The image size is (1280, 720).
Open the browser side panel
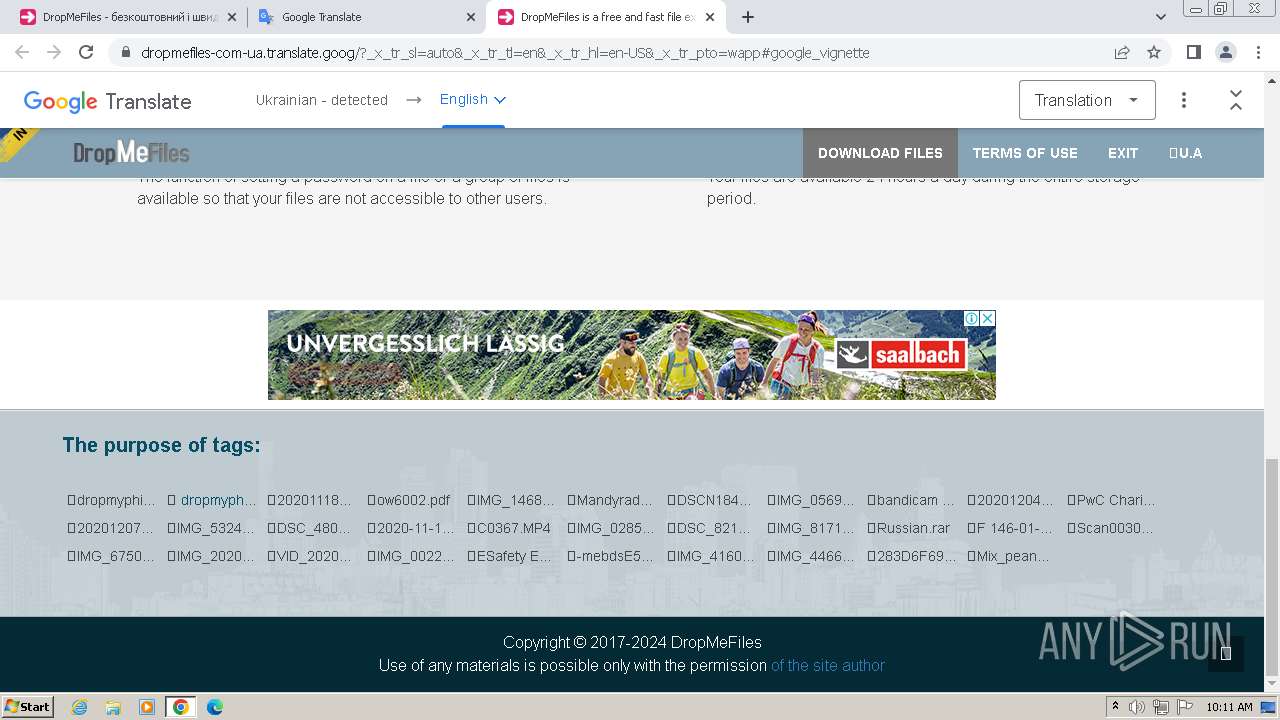[x=1193, y=52]
